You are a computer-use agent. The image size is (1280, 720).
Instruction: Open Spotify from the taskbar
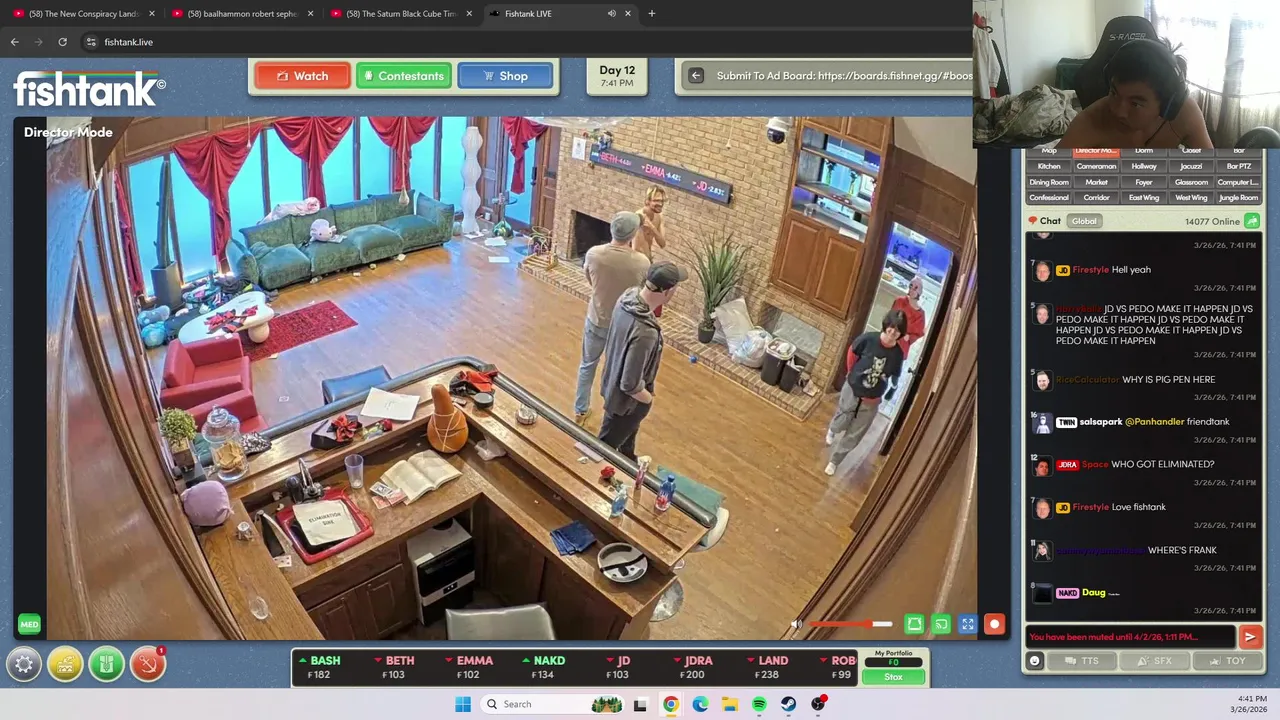coord(759,704)
